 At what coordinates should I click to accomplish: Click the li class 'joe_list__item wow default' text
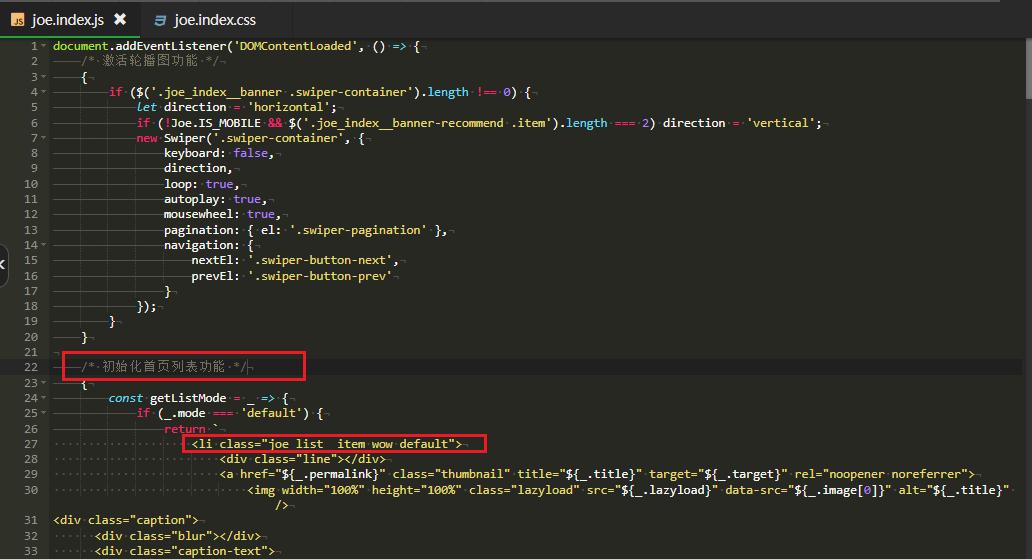click(361, 444)
